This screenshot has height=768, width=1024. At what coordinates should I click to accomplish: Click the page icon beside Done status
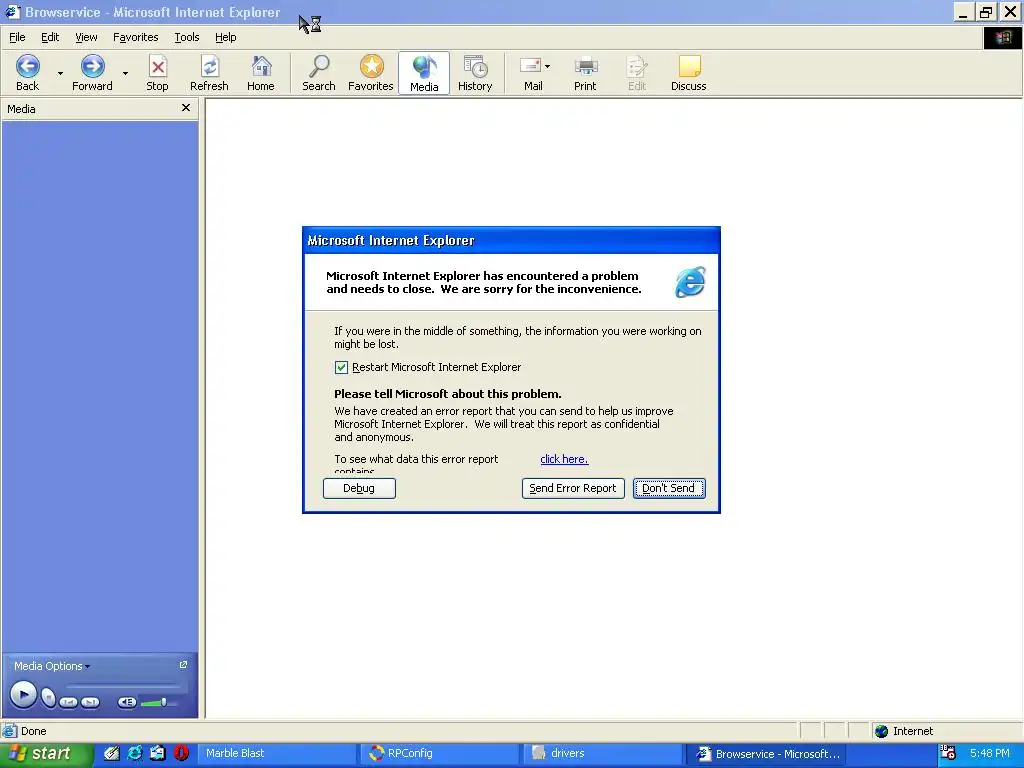9,731
